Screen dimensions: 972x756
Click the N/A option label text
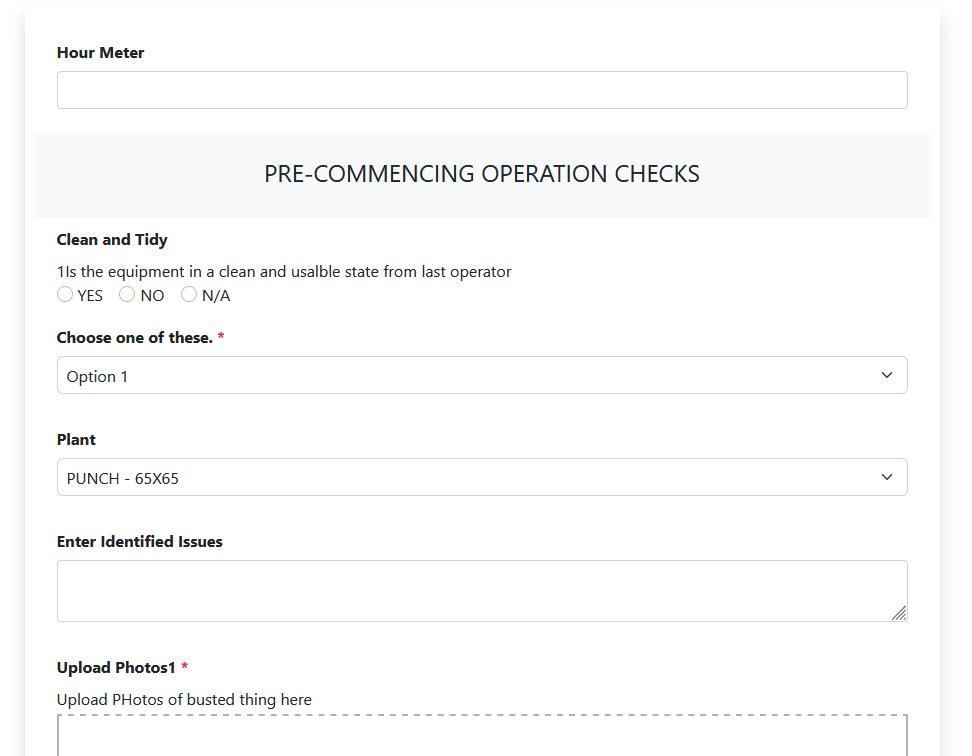tap(216, 296)
